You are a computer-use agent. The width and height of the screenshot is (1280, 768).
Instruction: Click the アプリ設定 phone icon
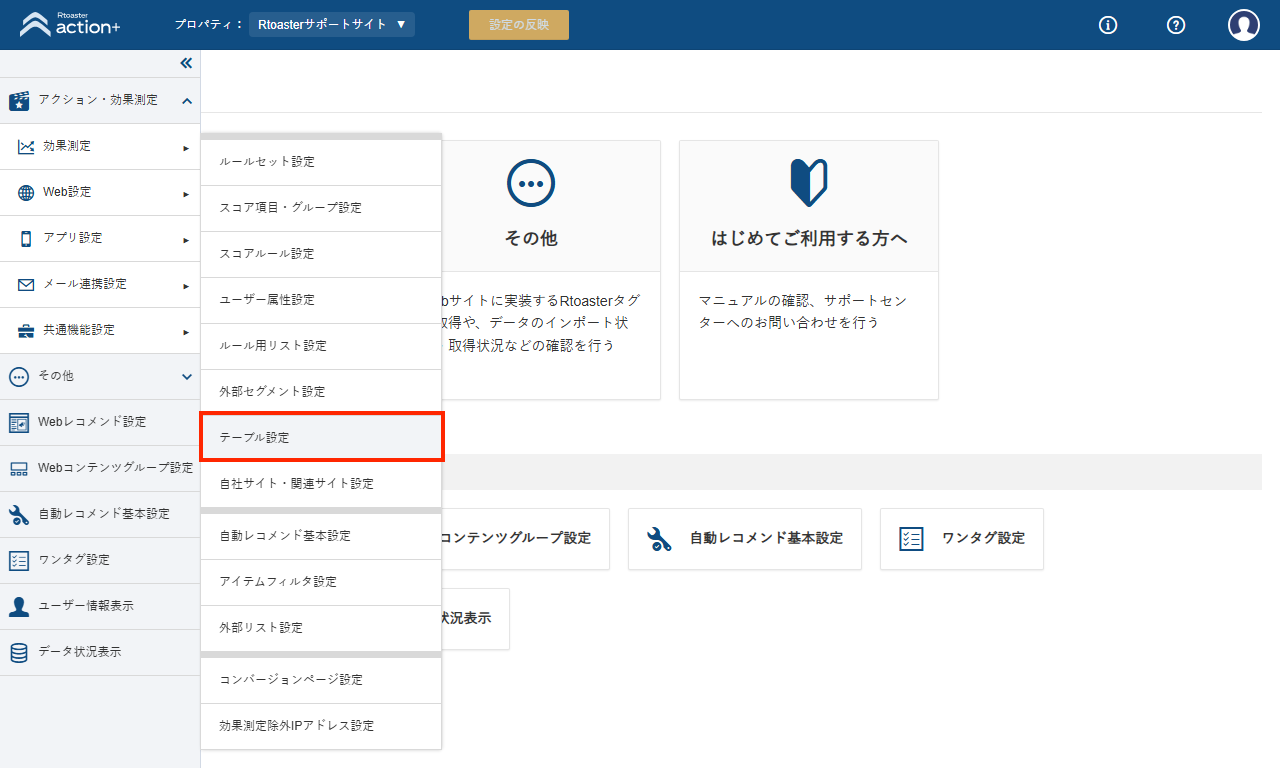(x=26, y=239)
